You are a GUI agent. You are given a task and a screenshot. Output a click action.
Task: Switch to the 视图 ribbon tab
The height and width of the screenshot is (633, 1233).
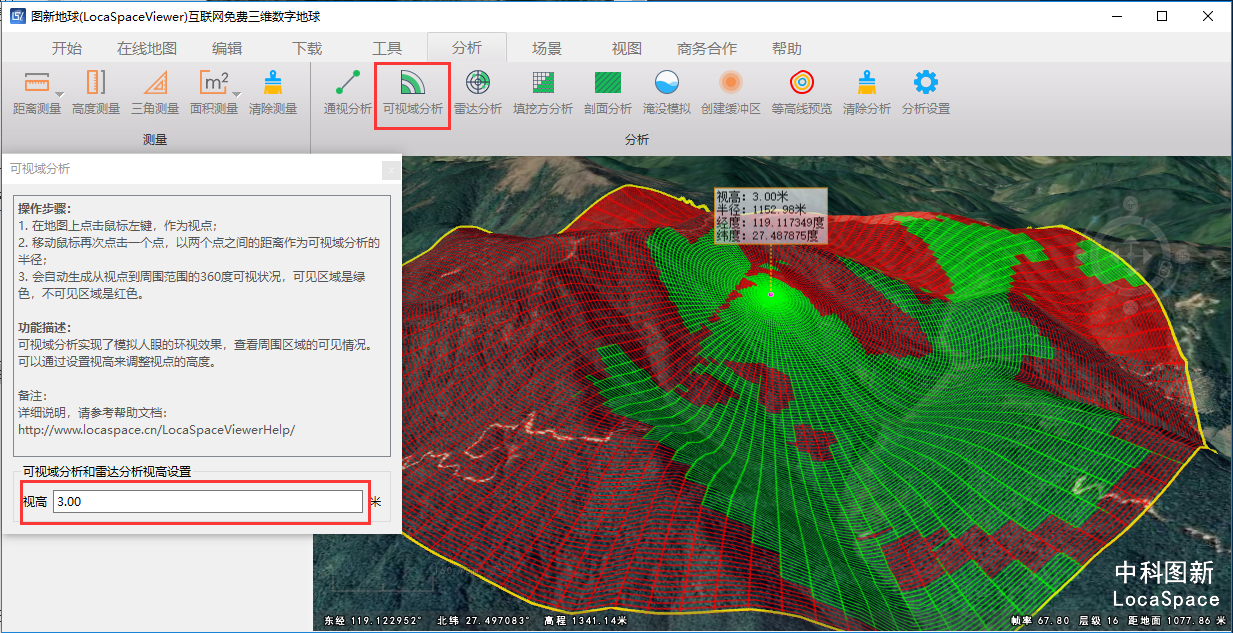coord(627,48)
